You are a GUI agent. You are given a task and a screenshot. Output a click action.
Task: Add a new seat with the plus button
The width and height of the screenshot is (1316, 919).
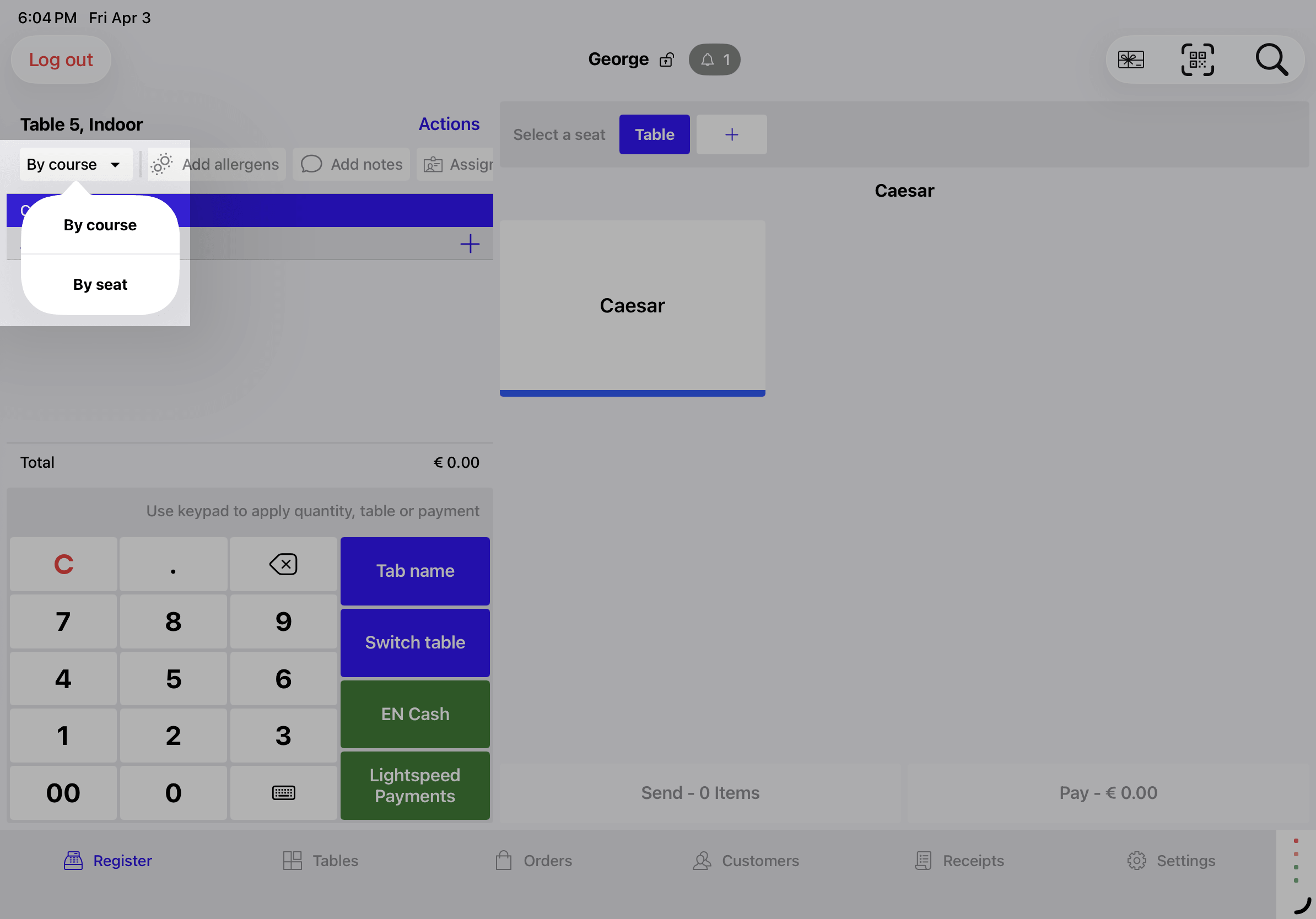coord(731,134)
